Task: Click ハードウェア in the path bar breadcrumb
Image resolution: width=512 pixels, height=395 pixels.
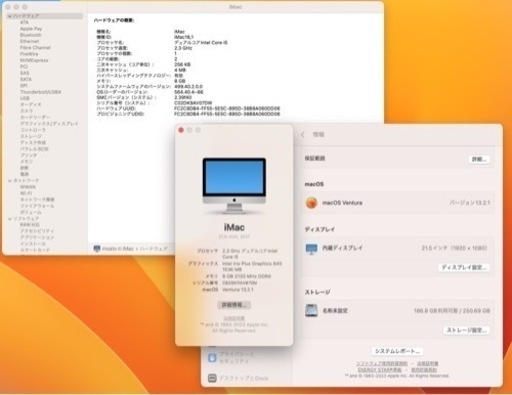Action: point(153,249)
